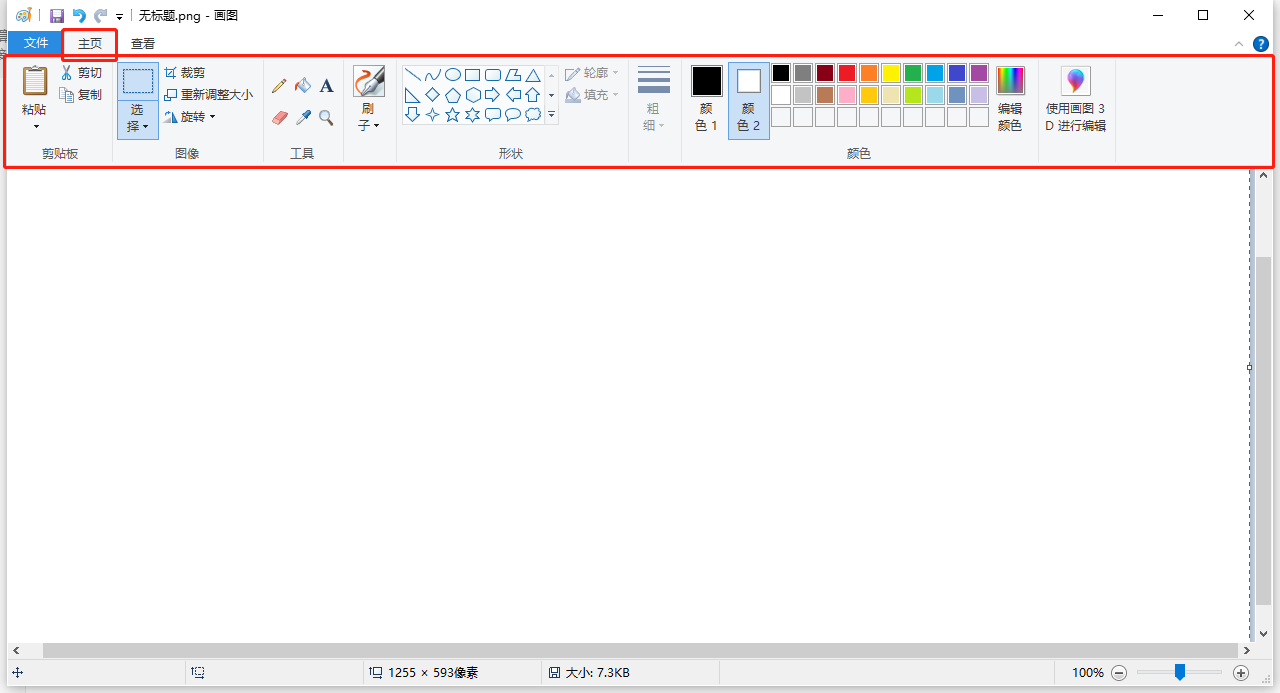
Task: Activate the 颜色 1 foreground color box
Action: pyautogui.click(x=706, y=100)
